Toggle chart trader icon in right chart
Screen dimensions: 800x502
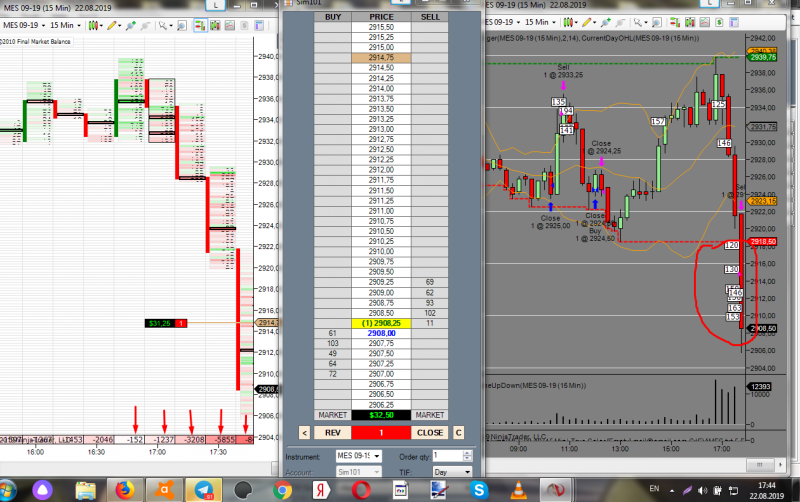[675, 22]
